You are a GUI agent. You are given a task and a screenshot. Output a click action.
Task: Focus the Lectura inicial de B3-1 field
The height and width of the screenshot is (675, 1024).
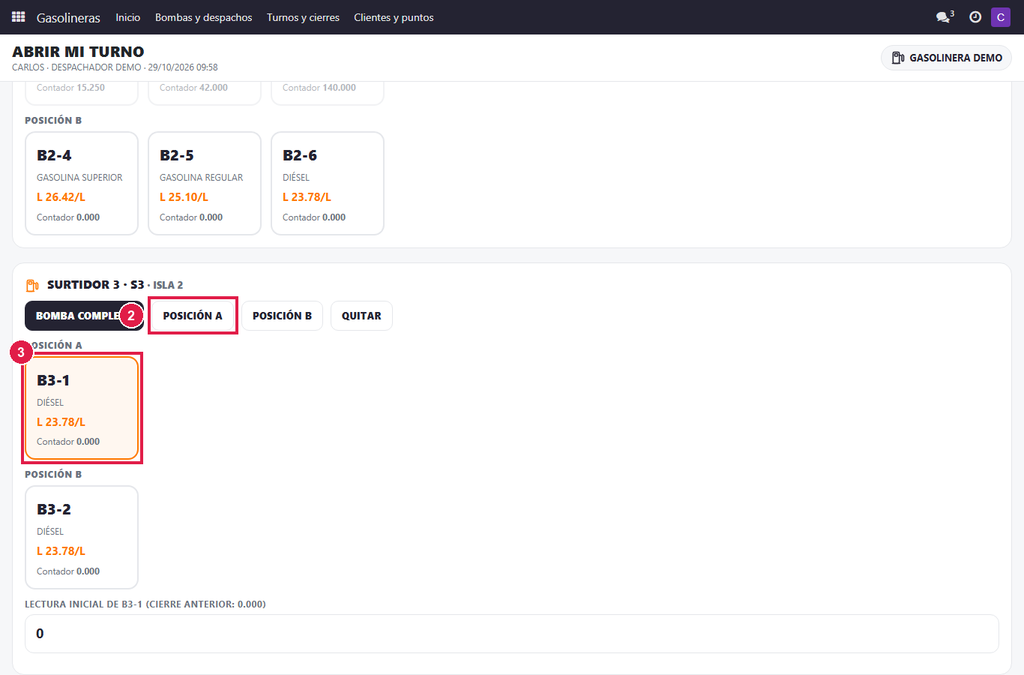[512, 633]
